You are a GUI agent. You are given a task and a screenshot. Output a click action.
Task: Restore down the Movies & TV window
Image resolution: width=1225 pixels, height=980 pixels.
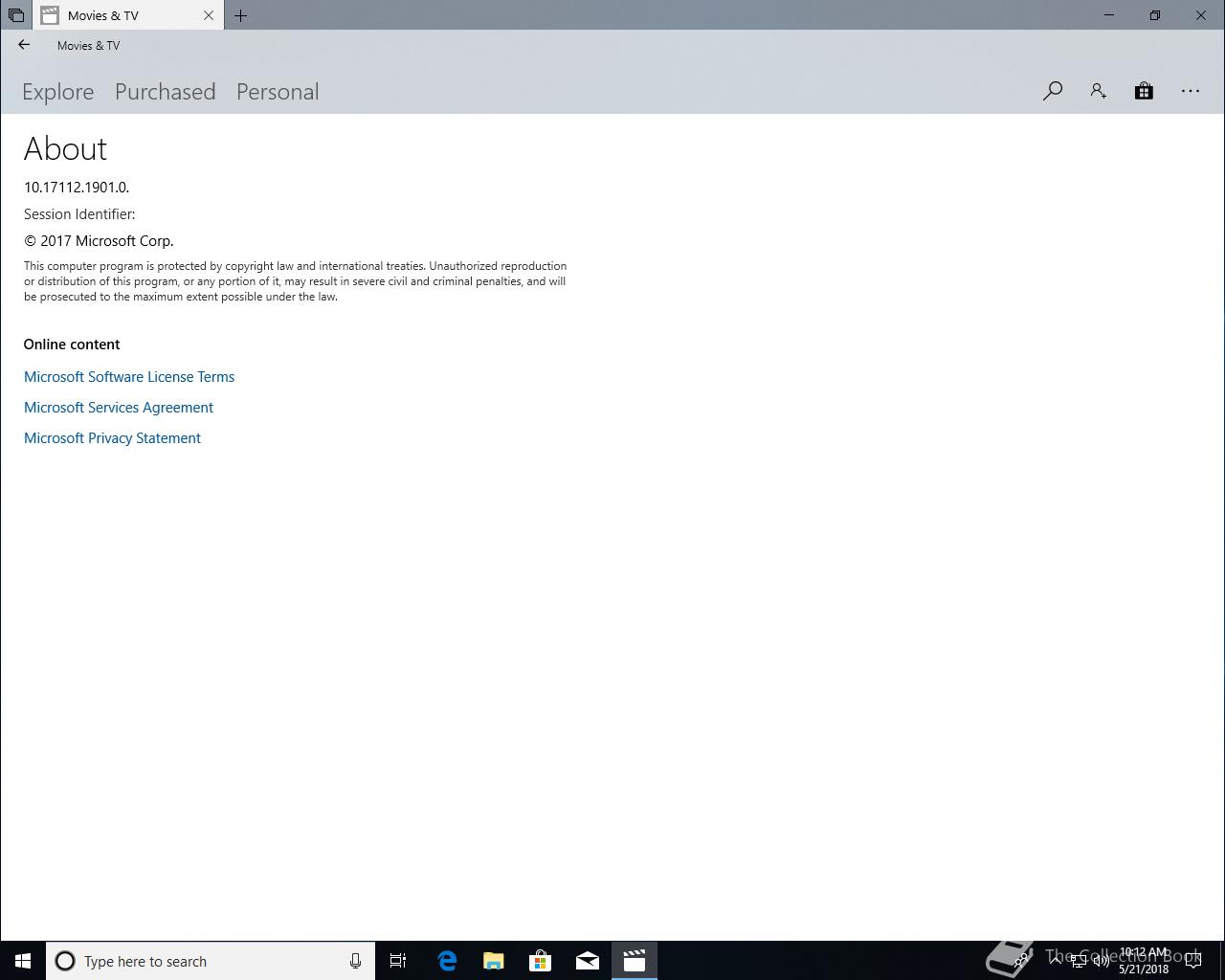pos(1155,15)
